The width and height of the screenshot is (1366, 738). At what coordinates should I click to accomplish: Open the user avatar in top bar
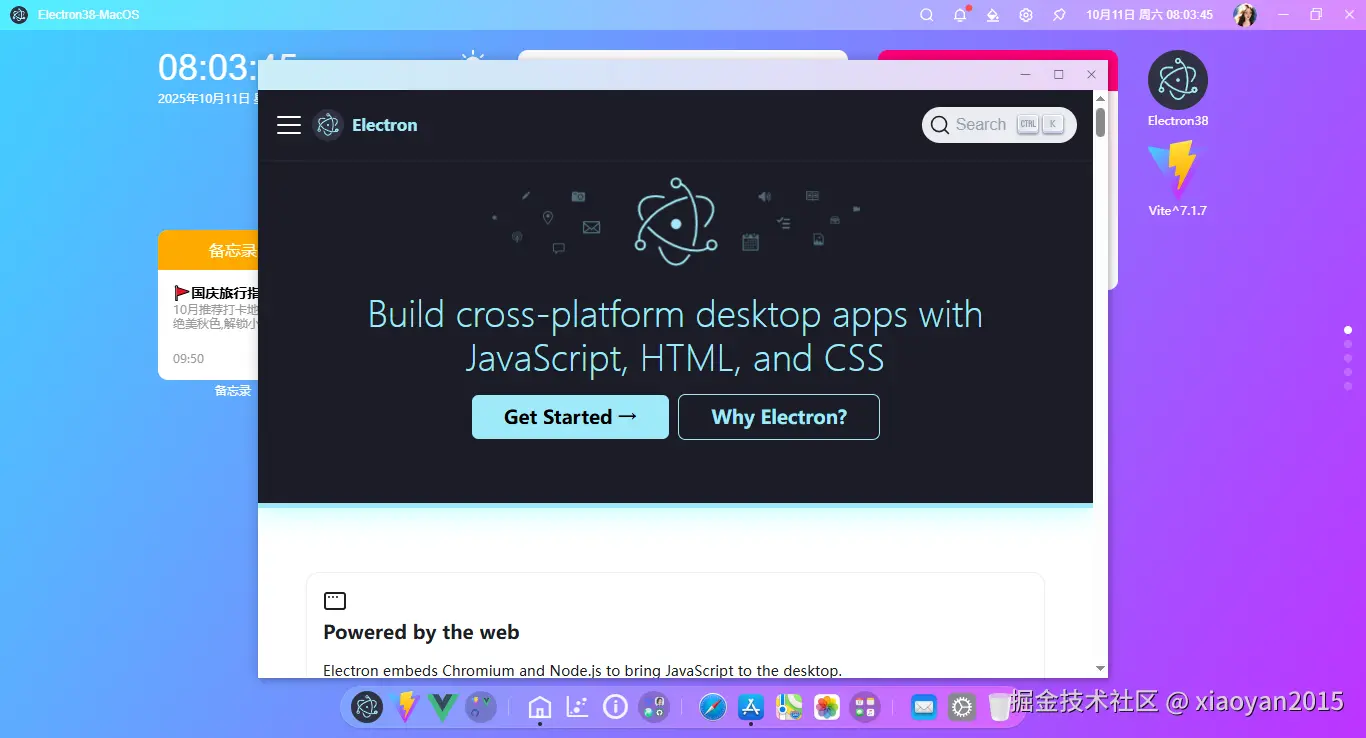point(1245,15)
